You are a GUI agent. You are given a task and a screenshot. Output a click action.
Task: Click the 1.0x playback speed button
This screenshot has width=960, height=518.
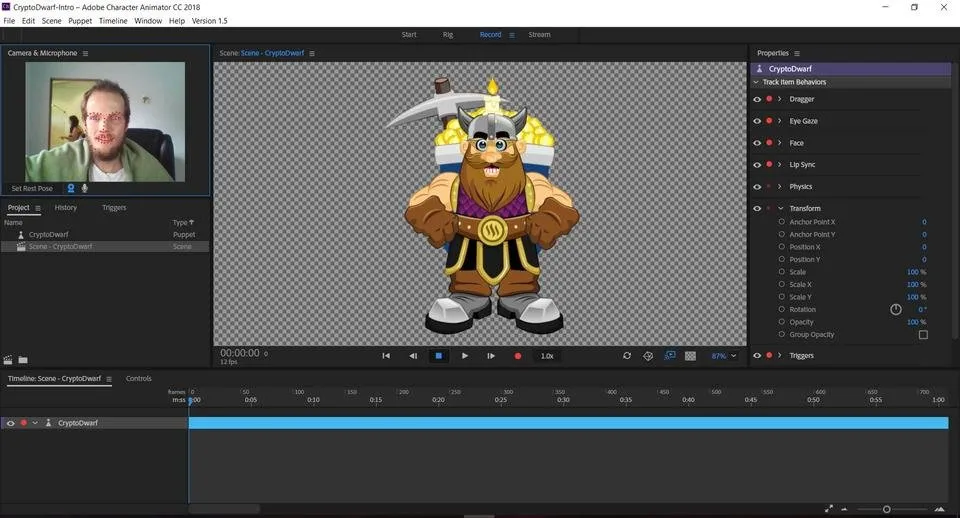pos(547,356)
